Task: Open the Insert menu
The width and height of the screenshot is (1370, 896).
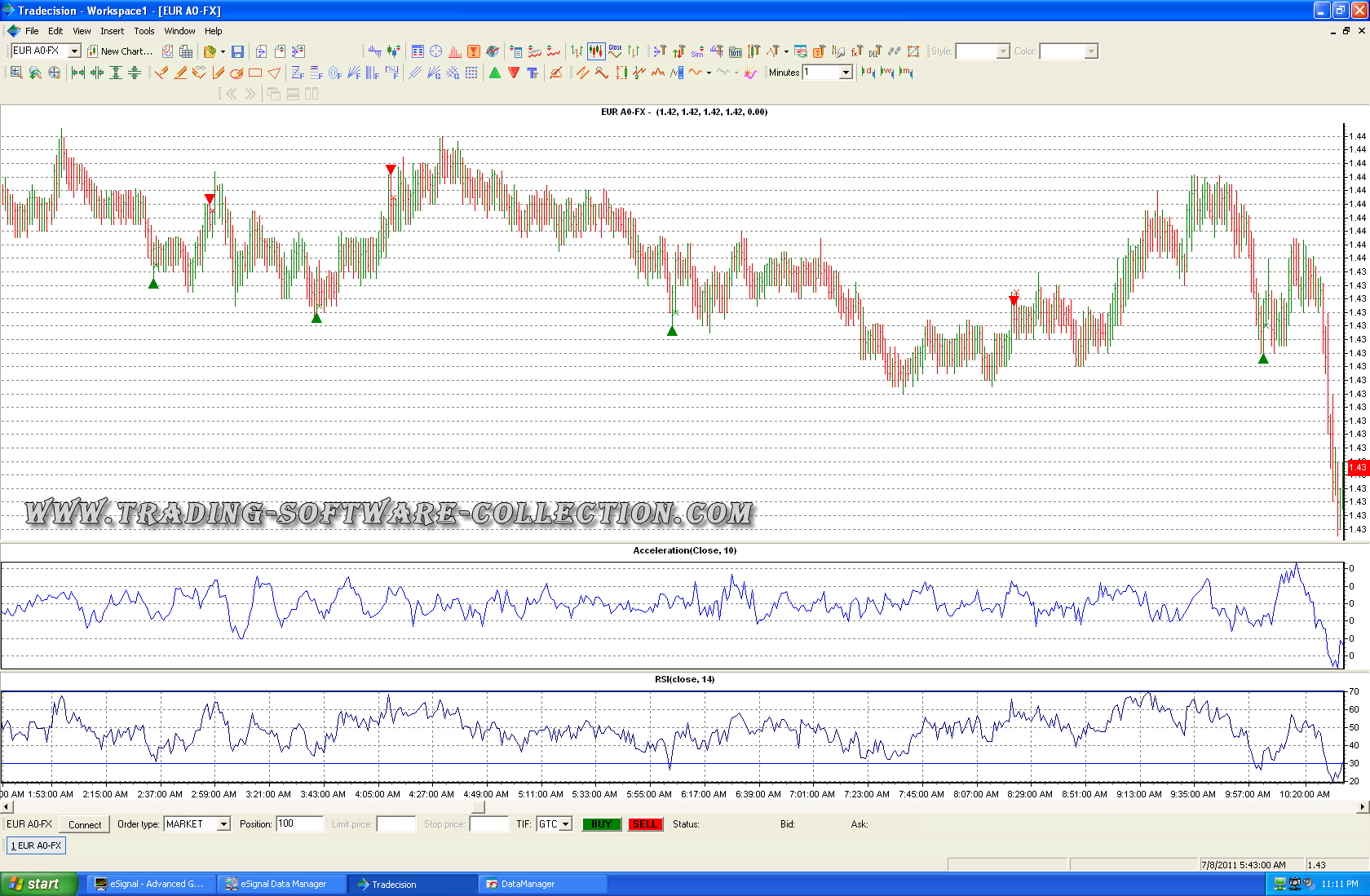Action: [x=113, y=31]
